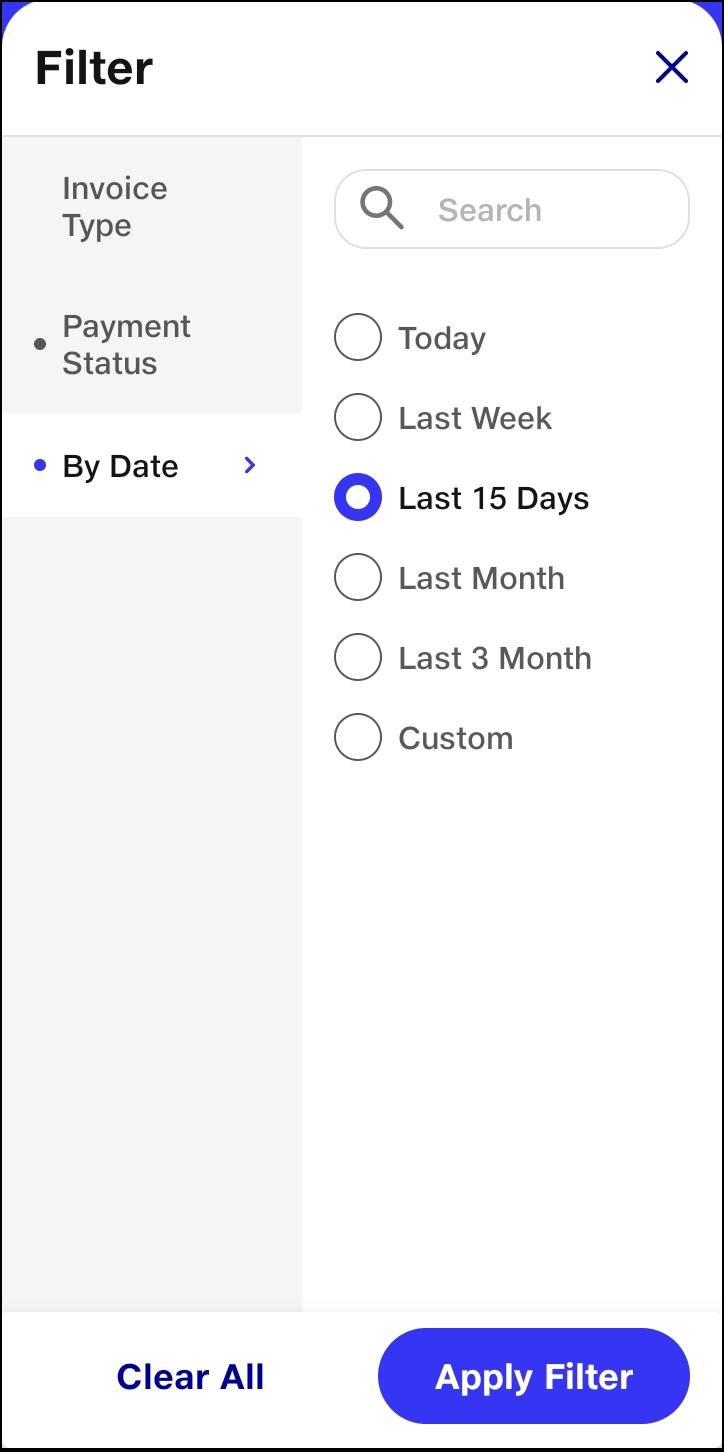Choose the Last 15 Days radio button
This screenshot has height=1452, width=724.
pyautogui.click(x=358, y=498)
